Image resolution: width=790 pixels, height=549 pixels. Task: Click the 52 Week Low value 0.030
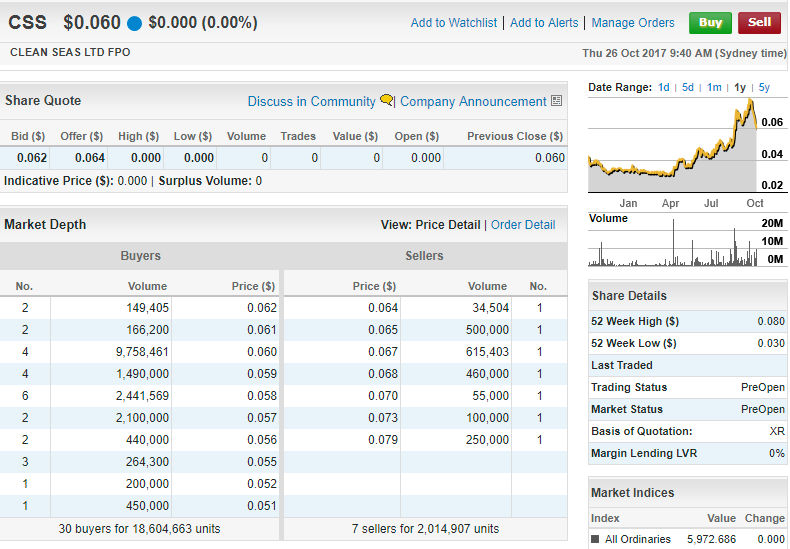(771, 344)
